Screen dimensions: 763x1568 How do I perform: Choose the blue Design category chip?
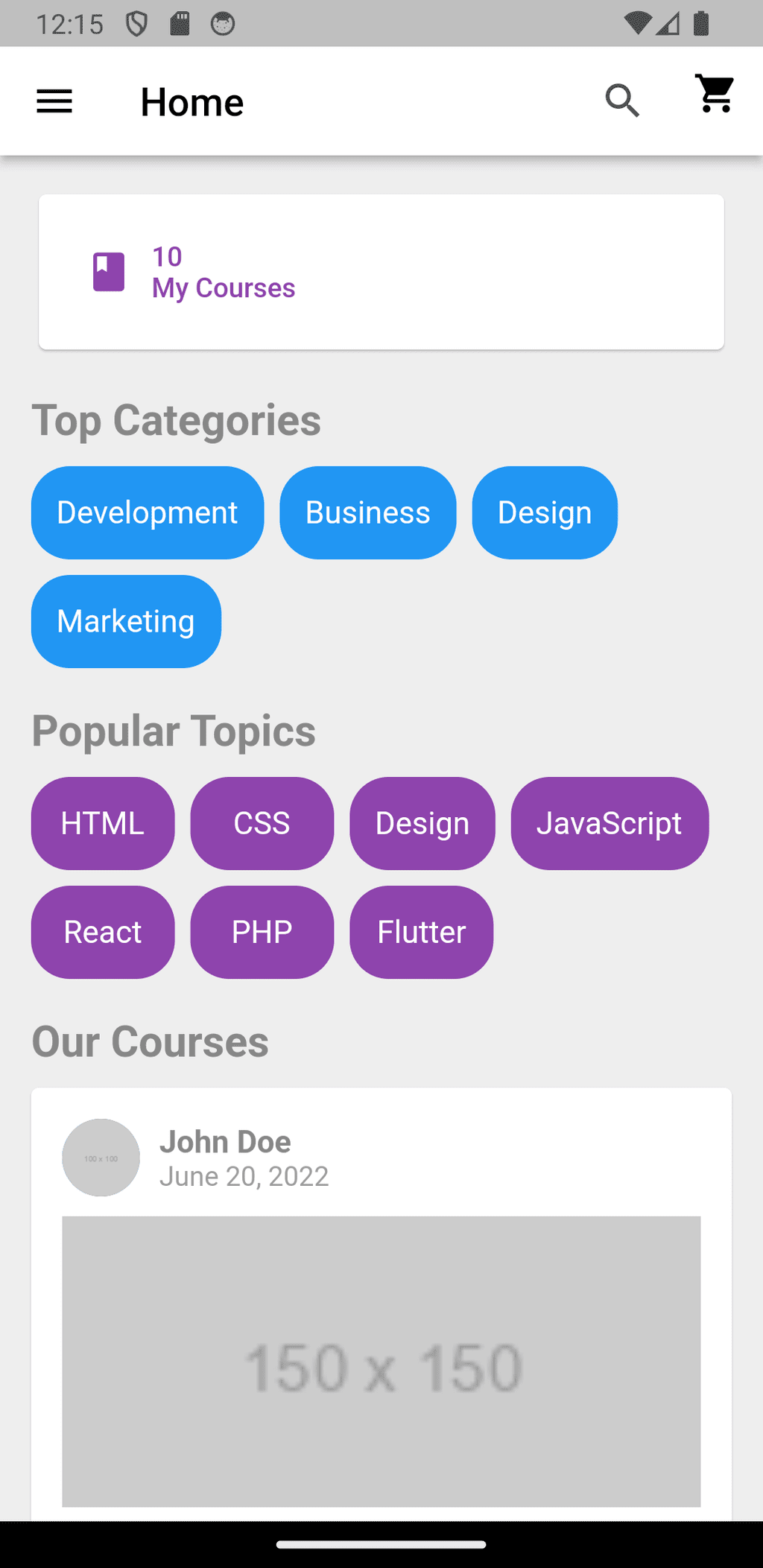tap(545, 512)
